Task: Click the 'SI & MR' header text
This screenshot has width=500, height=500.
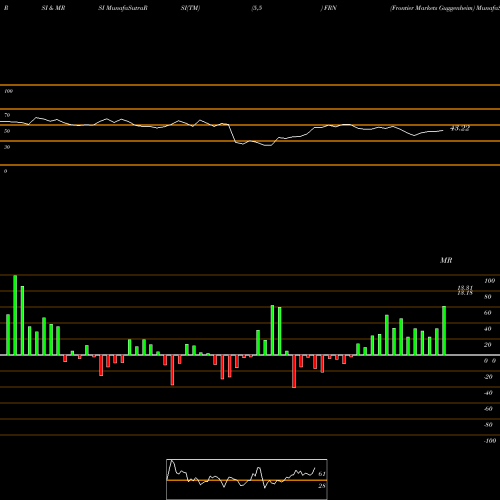Action: click(53, 8)
